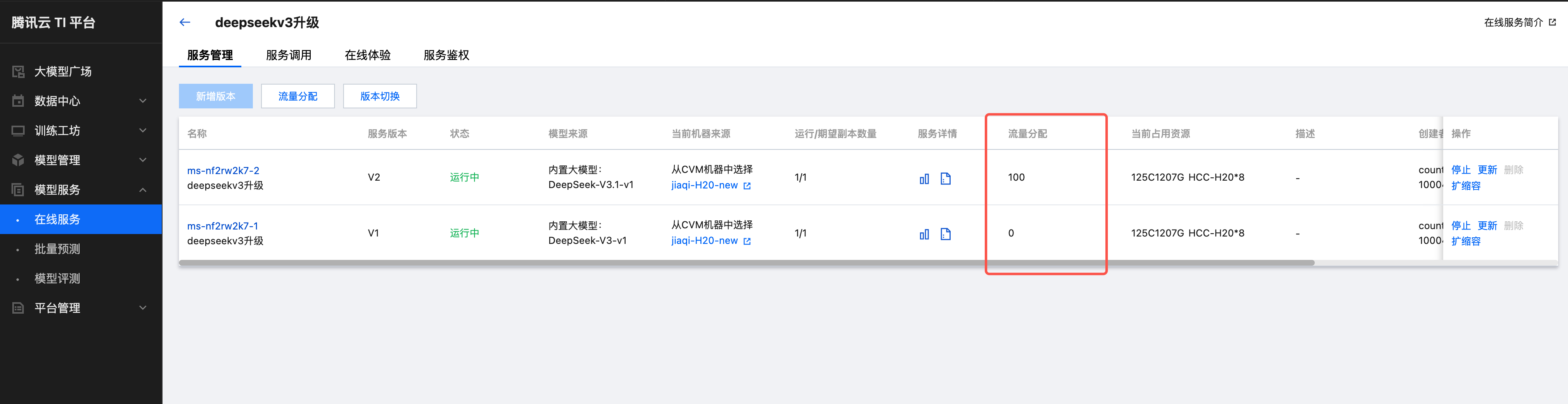Open log document icon for ms-nf2rw2k7-1

[945, 234]
